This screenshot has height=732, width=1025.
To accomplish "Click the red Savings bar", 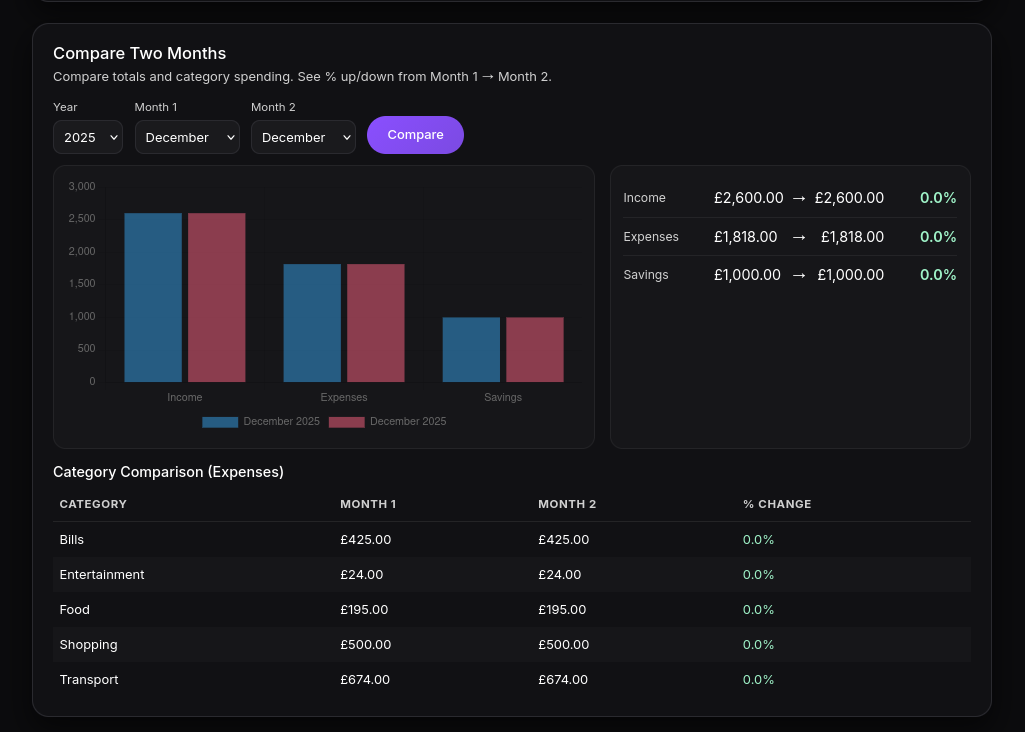I will [x=535, y=349].
